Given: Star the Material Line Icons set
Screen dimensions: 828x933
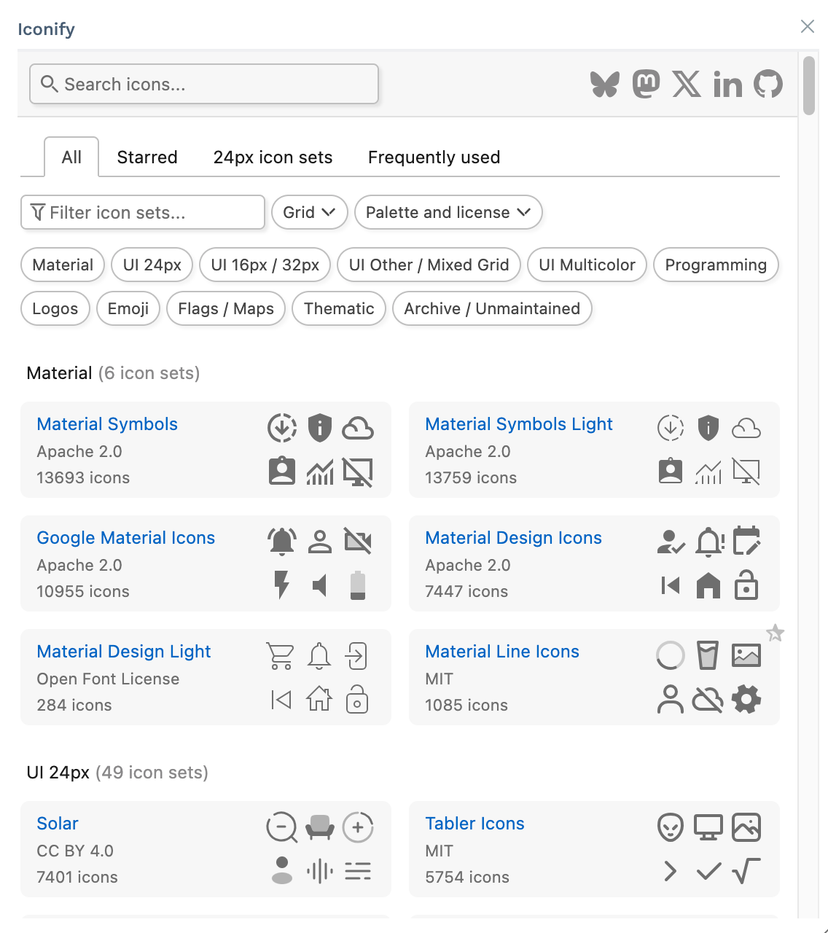Looking at the screenshot, I should [x=775, y=633].
